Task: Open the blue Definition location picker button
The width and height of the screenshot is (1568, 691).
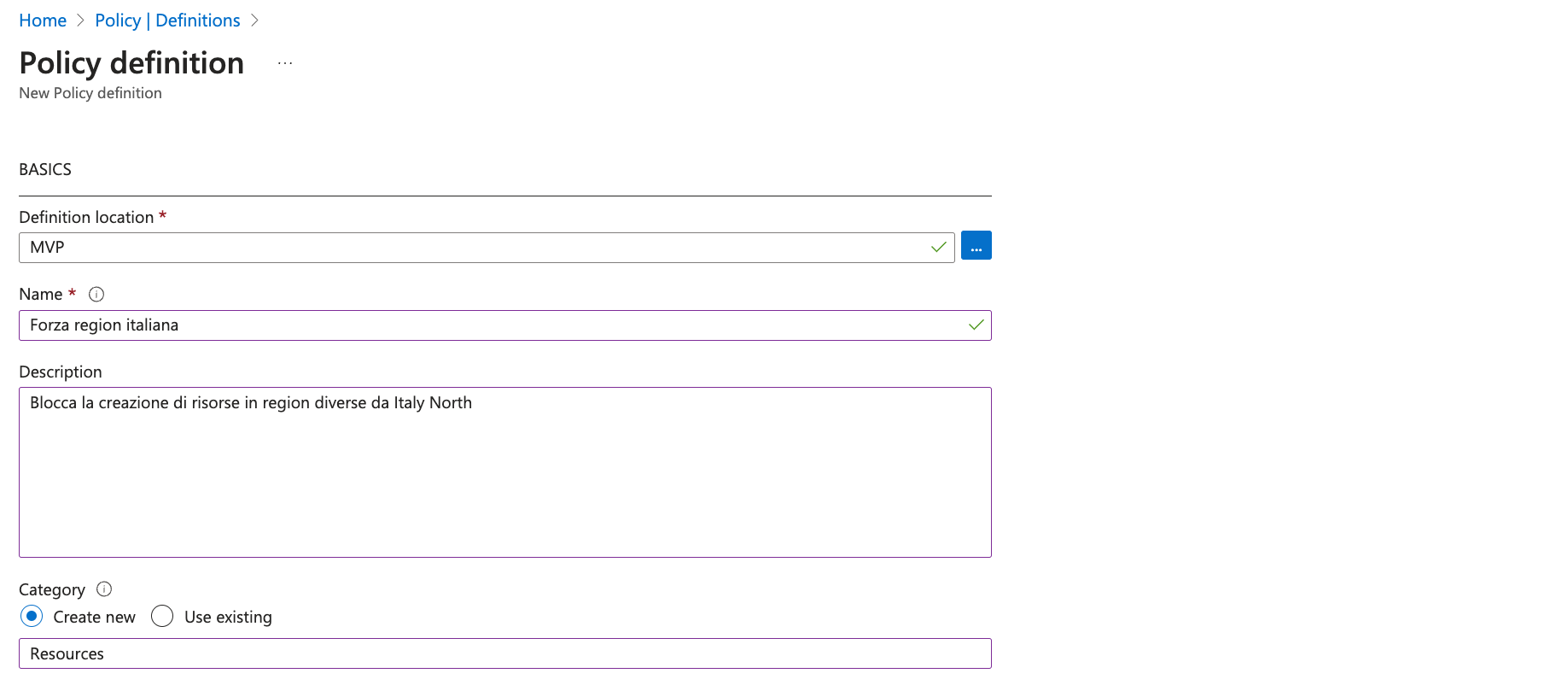Action: pos(976,246)
